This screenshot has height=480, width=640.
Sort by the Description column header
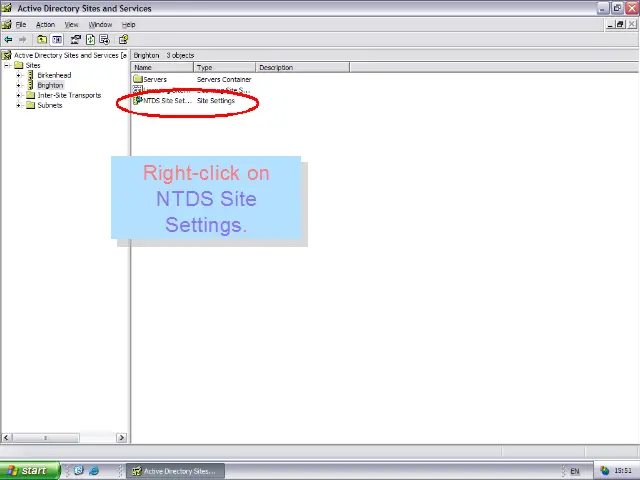tap(303, 67)
